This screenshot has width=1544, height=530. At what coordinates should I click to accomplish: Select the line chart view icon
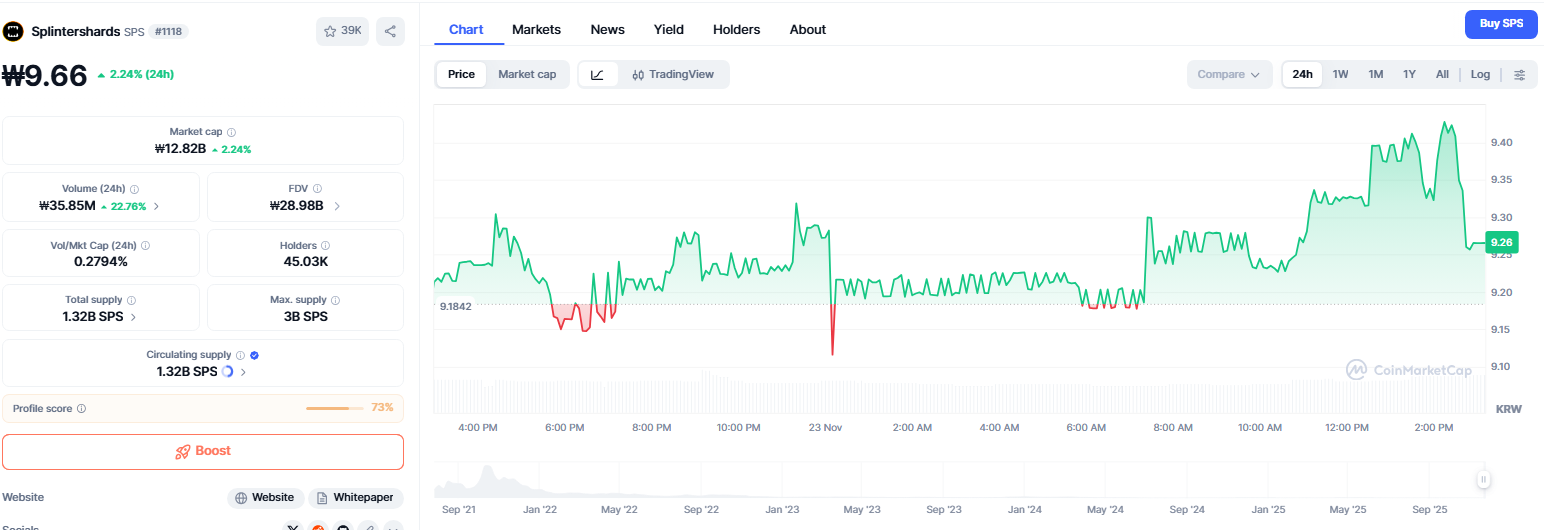[597, 74]
